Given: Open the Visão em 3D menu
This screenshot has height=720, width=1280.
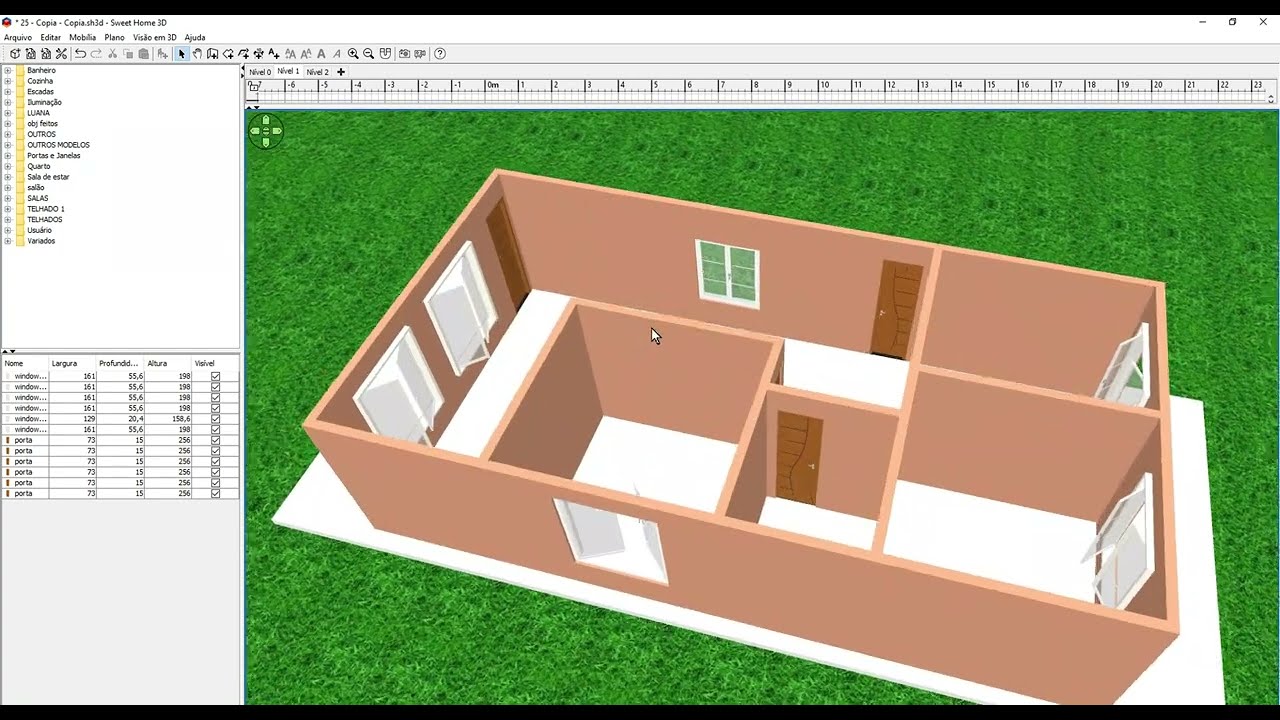Looking at the screenshot, I should pyautogui.click(x=154, y=37).
